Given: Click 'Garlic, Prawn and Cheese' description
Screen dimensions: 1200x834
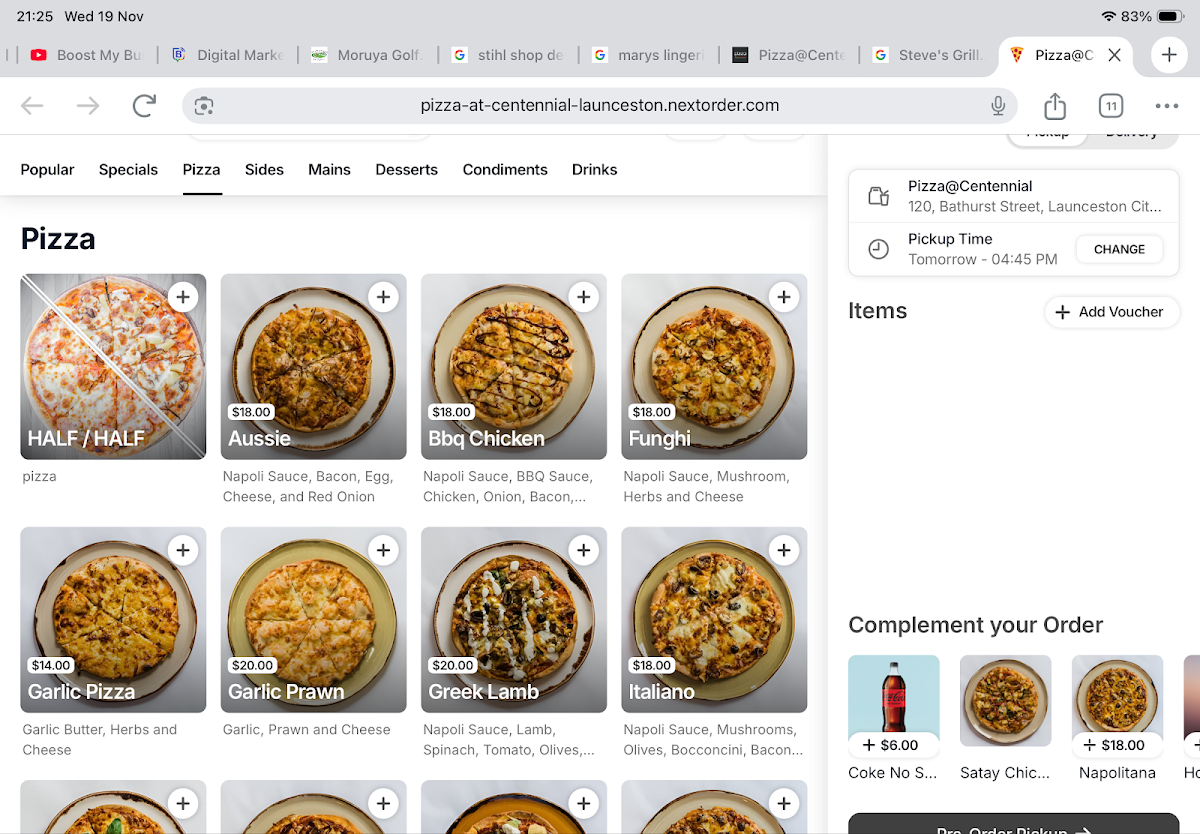Looking at the screenshot, I should 306,730.
